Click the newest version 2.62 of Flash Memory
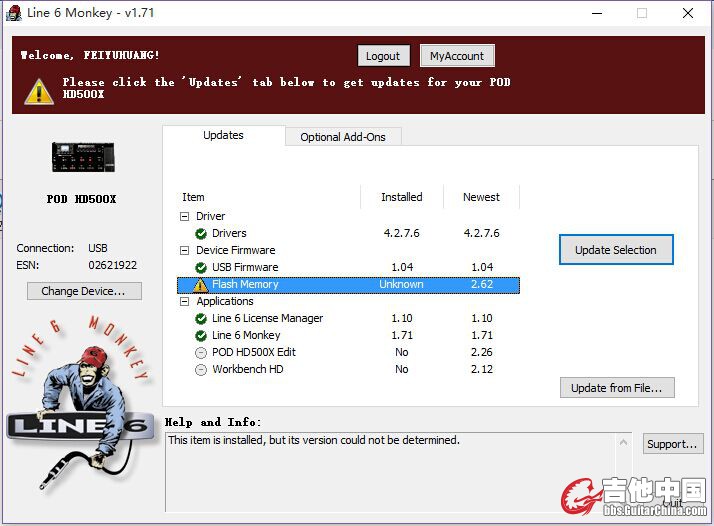714x526 pixels. [x=482, y=285]
